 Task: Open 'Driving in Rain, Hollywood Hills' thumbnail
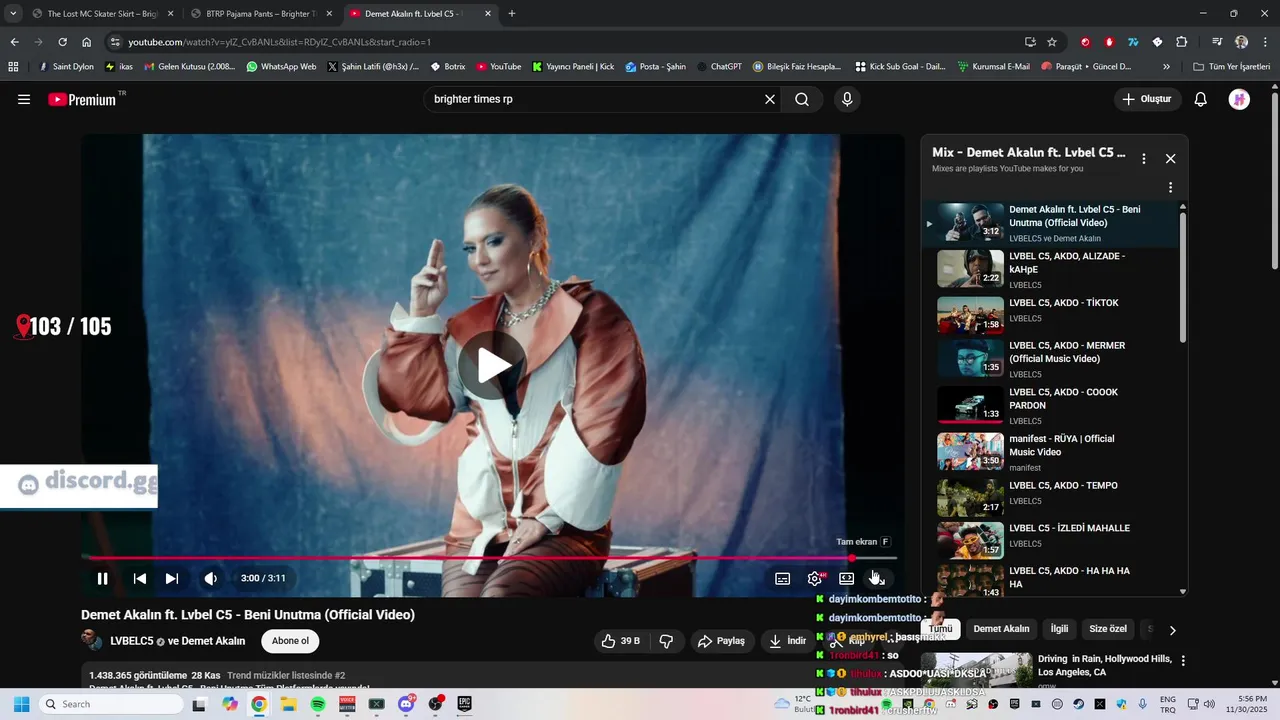coord(977,670)
